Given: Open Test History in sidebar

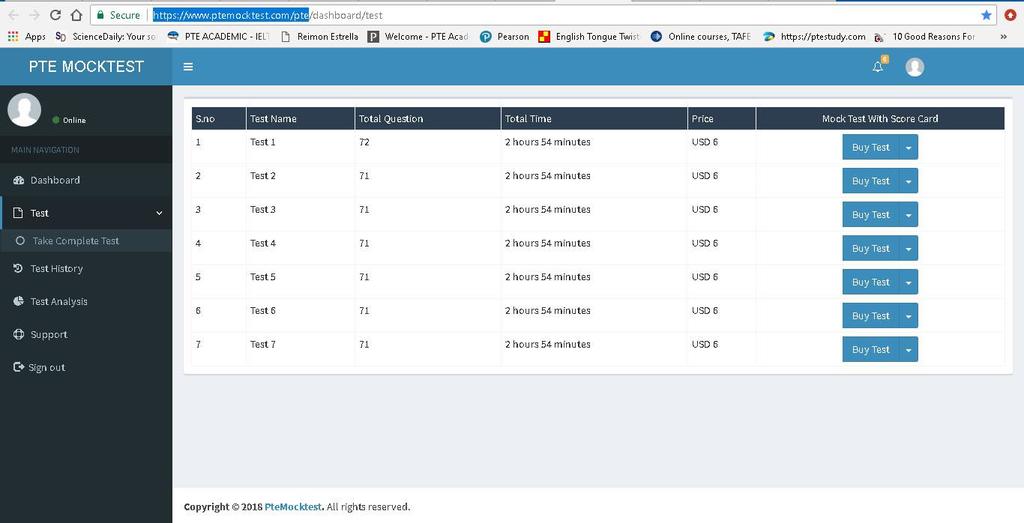Looking at the screenshot, I should pos(56,268).
